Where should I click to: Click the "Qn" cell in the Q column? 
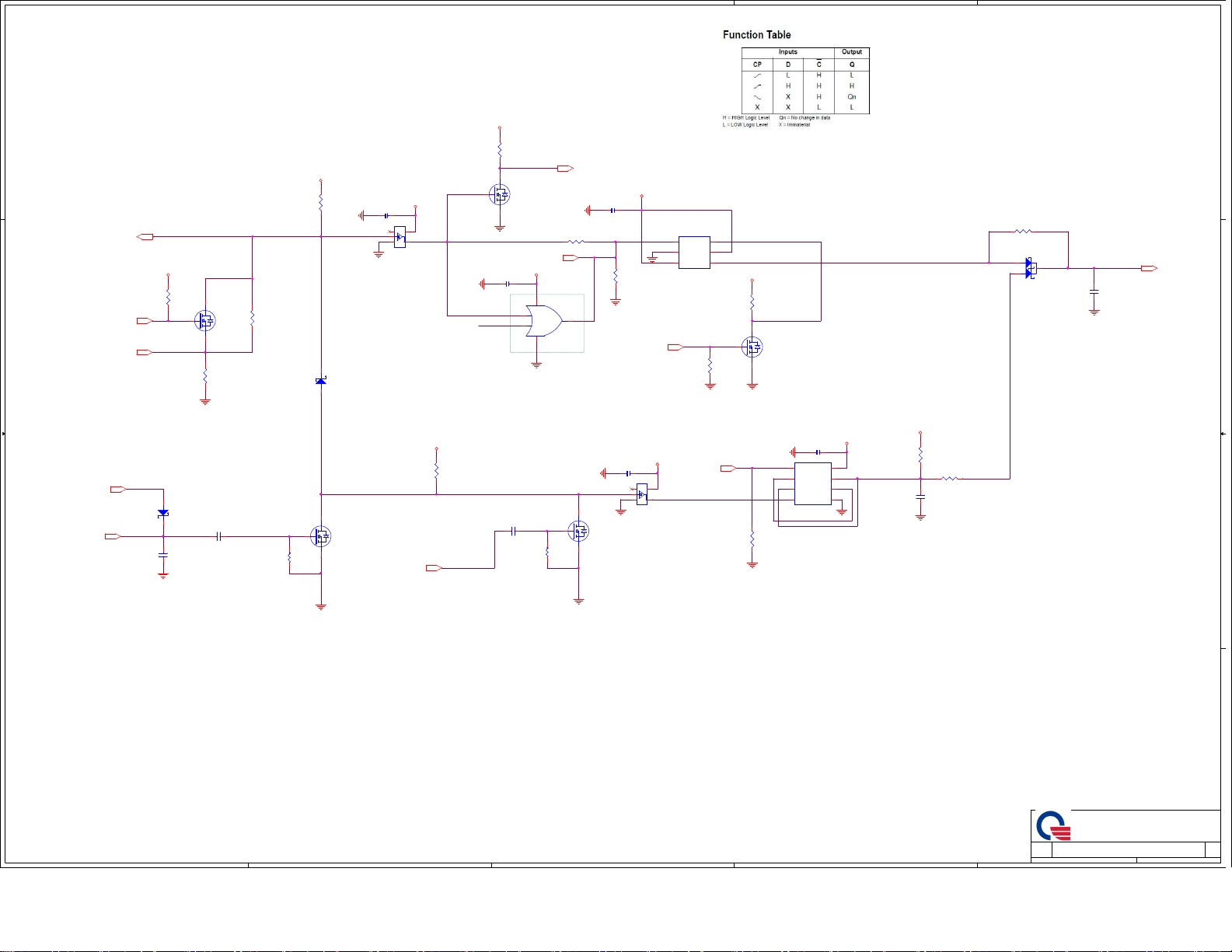[x=852, y=97]
